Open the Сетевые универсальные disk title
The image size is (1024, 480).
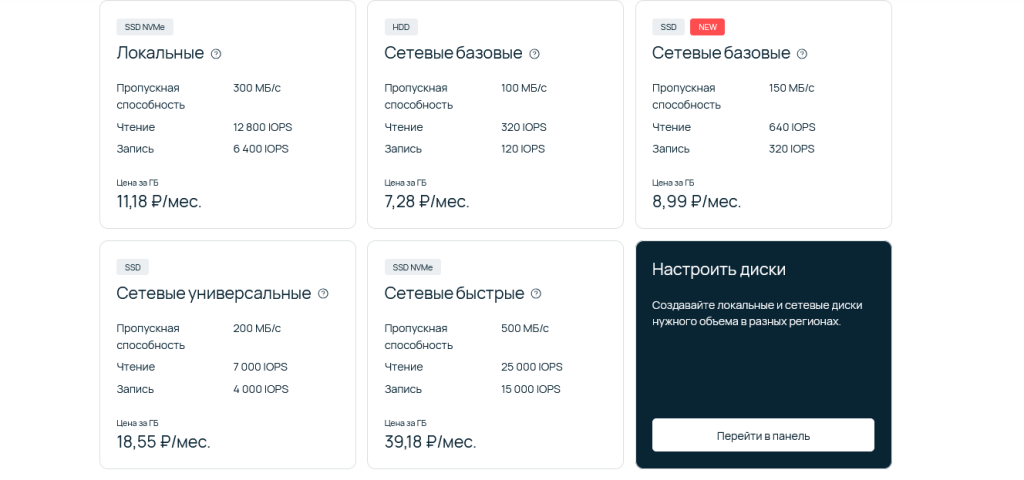[x=213, y=293]
